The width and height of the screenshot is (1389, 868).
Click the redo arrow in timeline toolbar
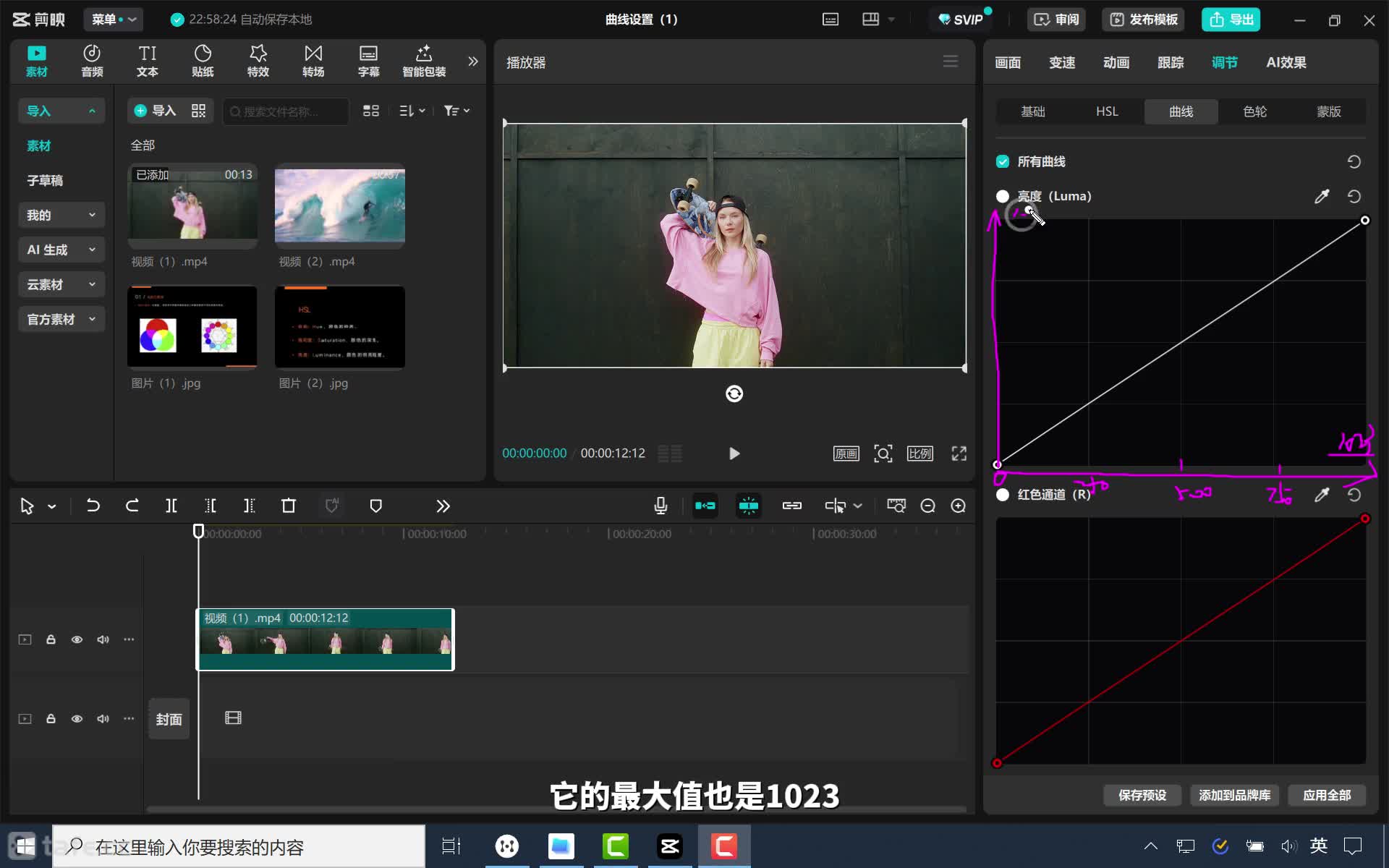(132, 506)
